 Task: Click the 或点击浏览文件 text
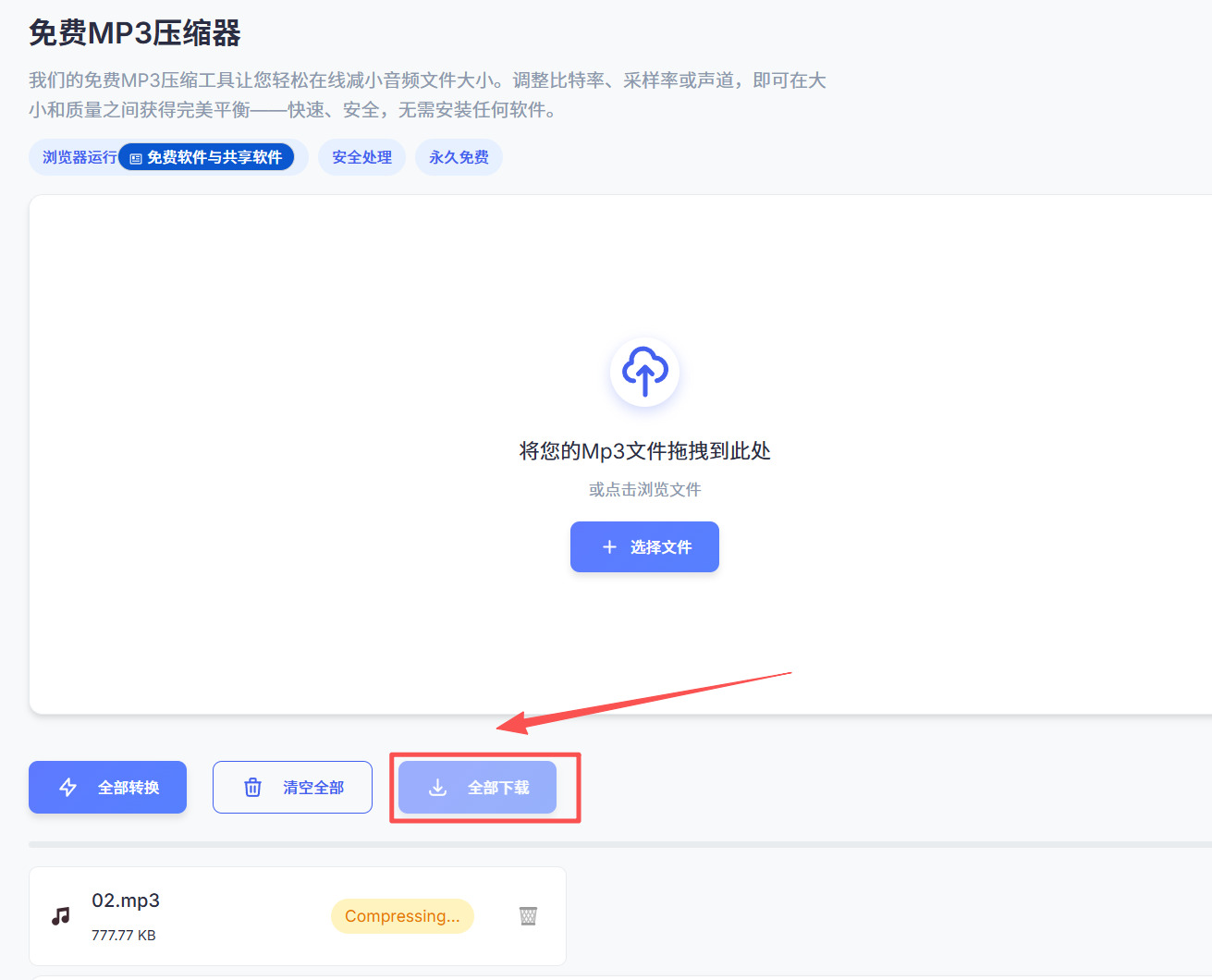tap(644, 490)
